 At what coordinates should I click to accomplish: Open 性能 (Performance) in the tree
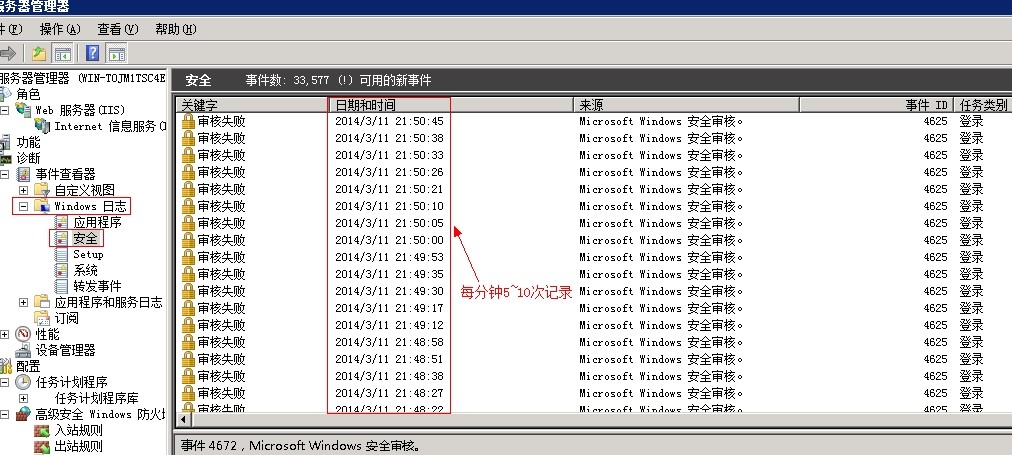point(47,334)
